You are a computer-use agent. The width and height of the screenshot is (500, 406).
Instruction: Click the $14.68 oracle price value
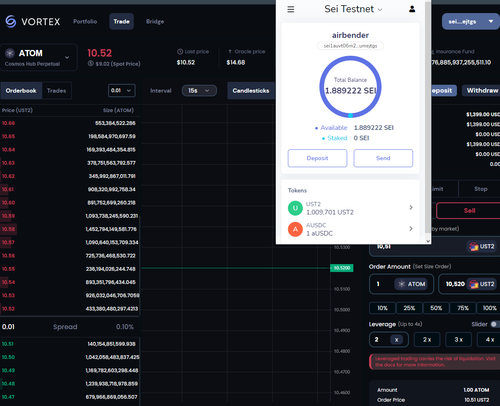point(236,62)
